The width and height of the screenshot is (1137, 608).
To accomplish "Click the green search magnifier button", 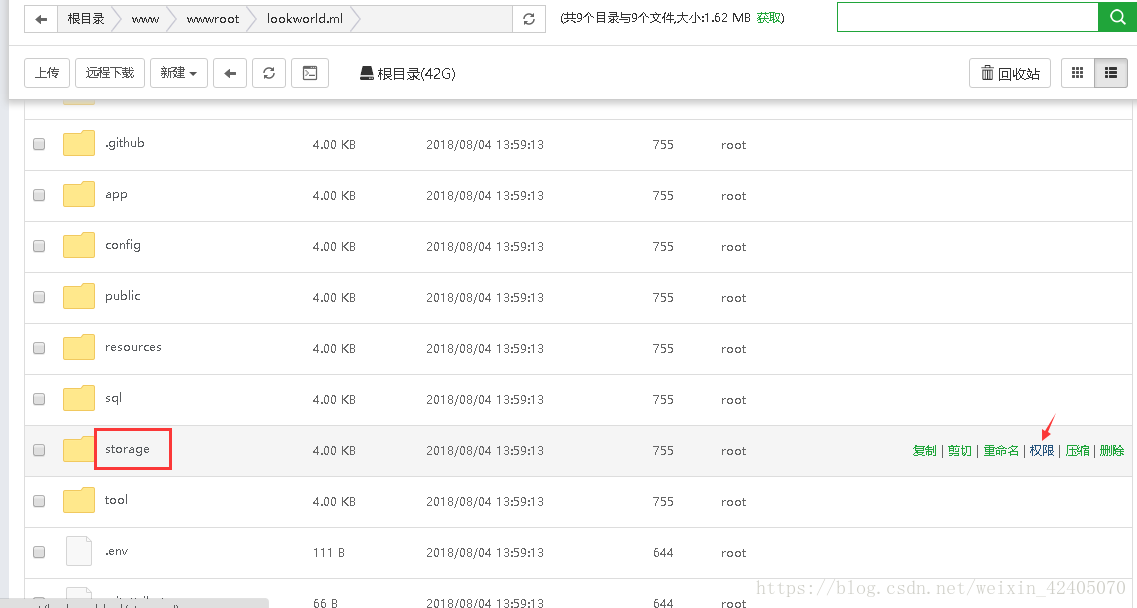I will click(1117, 17).
